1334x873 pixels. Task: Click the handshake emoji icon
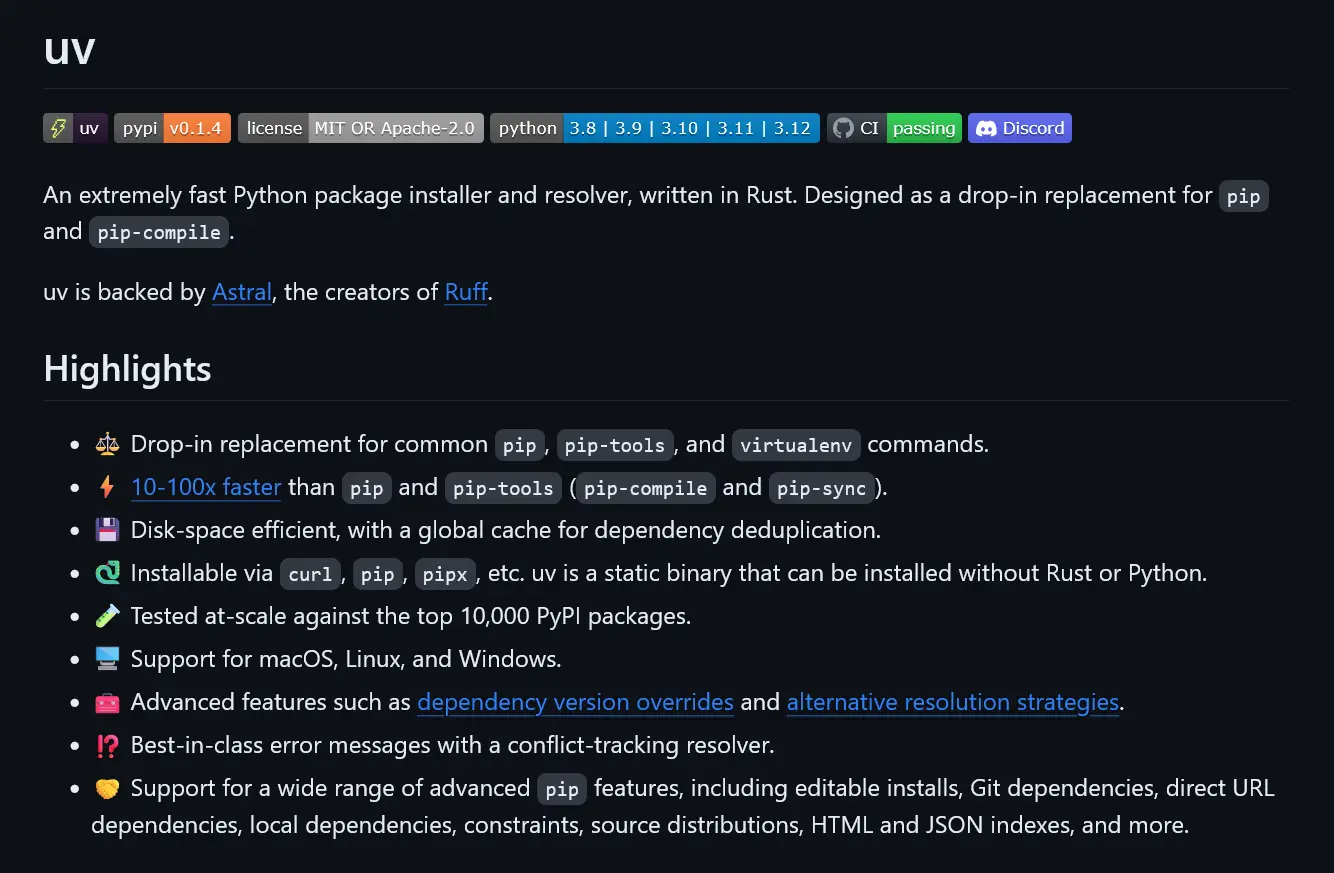(x=107, y=788)
